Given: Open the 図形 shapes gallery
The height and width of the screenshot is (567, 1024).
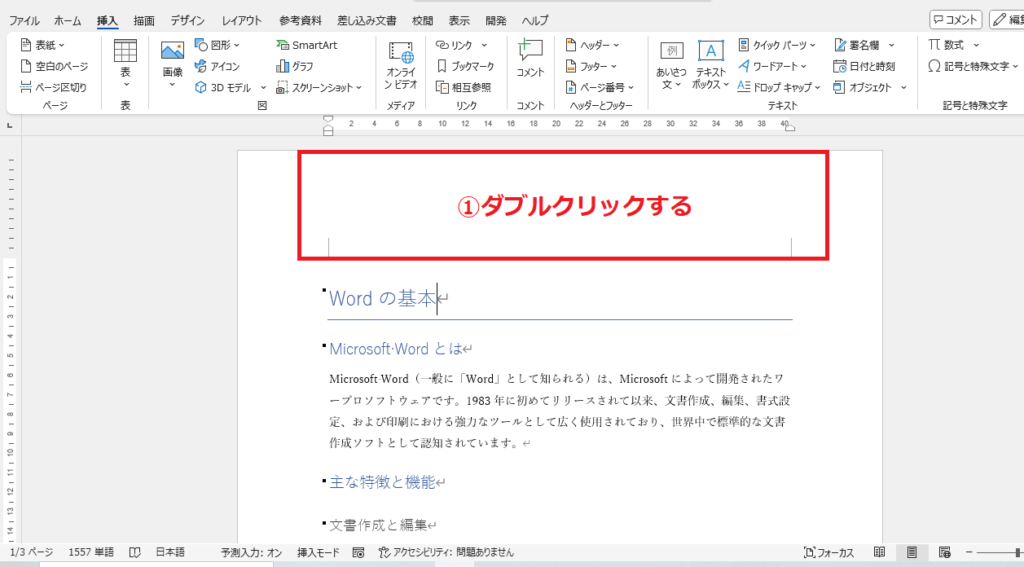Looking at the screenshot, I should point(217,45).
